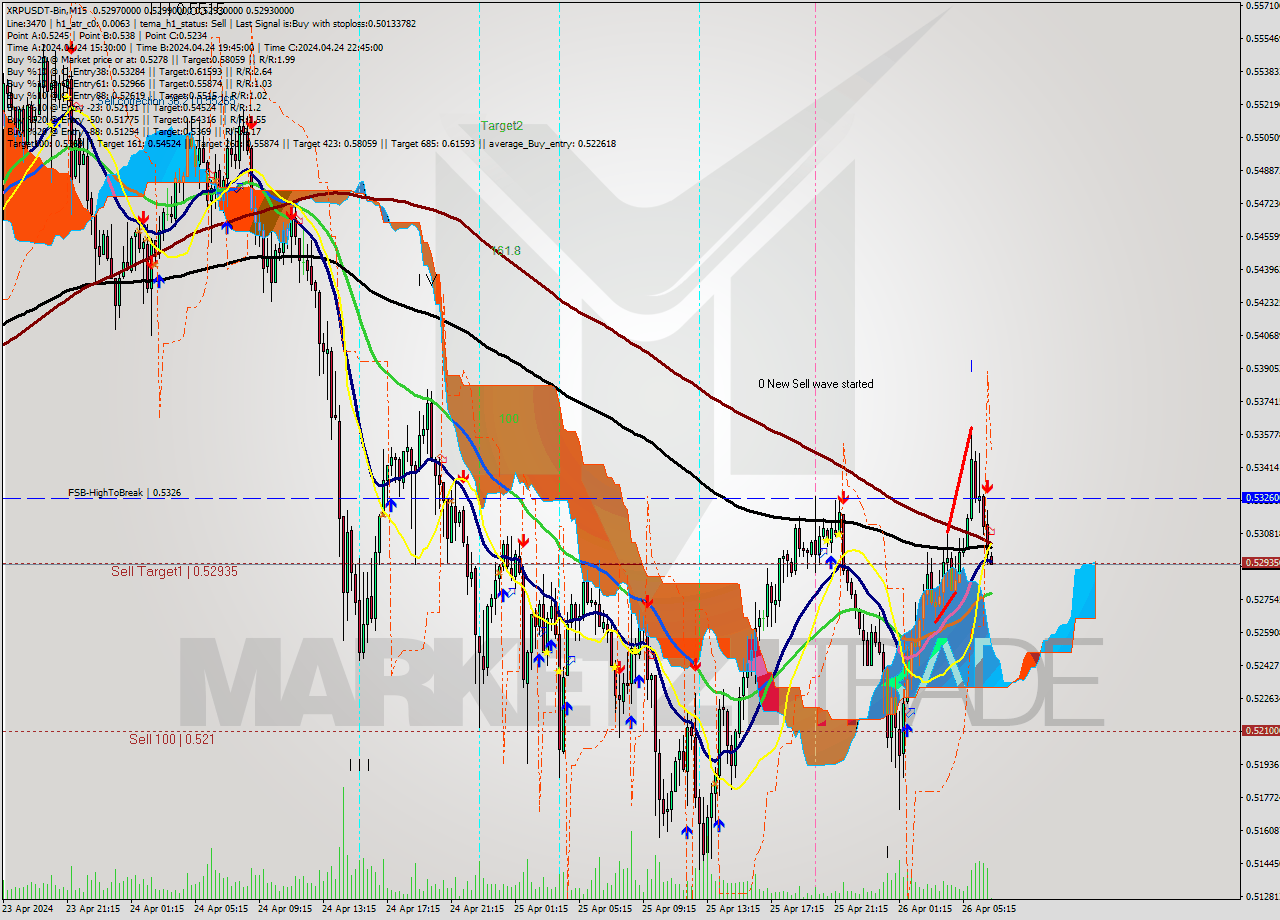Click the 0.53905 price axis label
This screenshot has height=920, width=1280.
coord(1262,368)
